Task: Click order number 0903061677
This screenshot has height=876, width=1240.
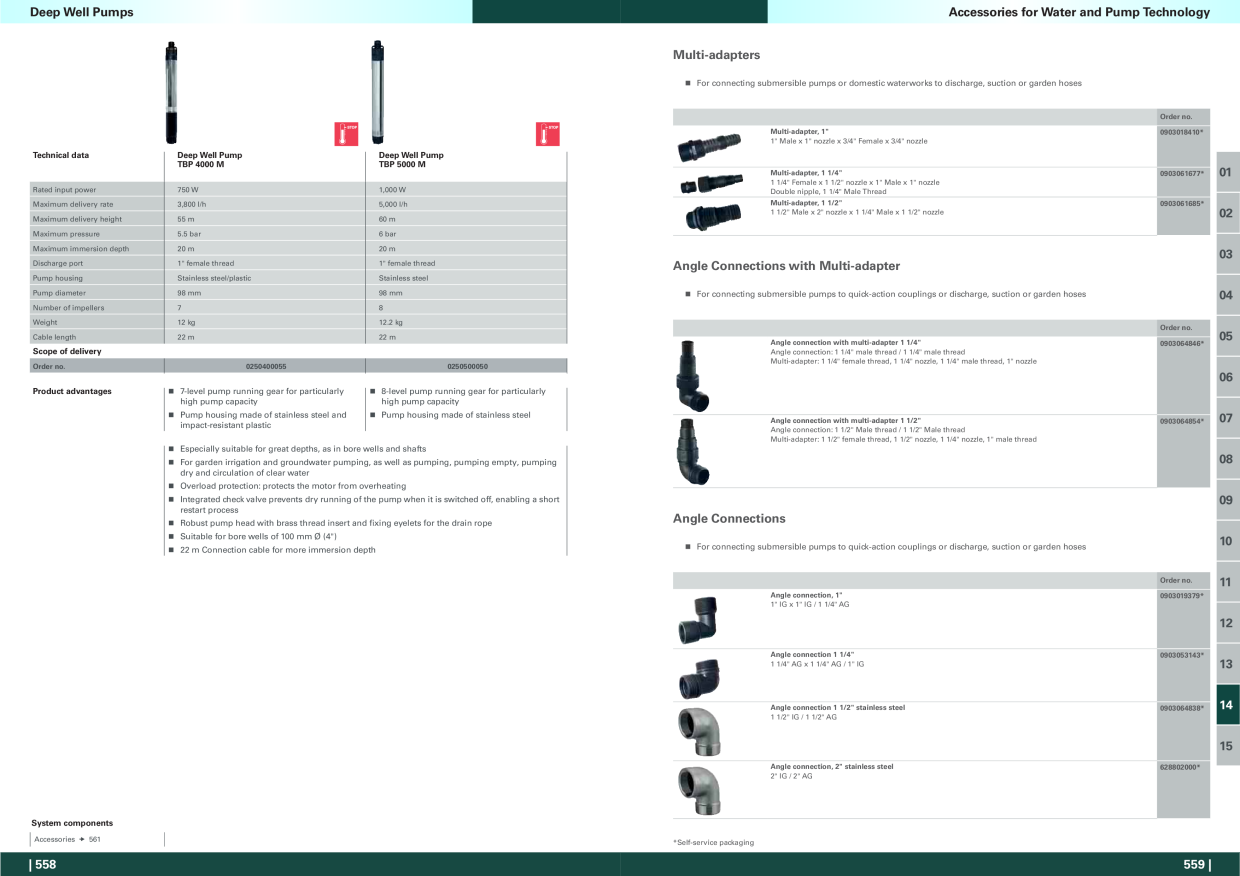Action: click(1181, 173)
